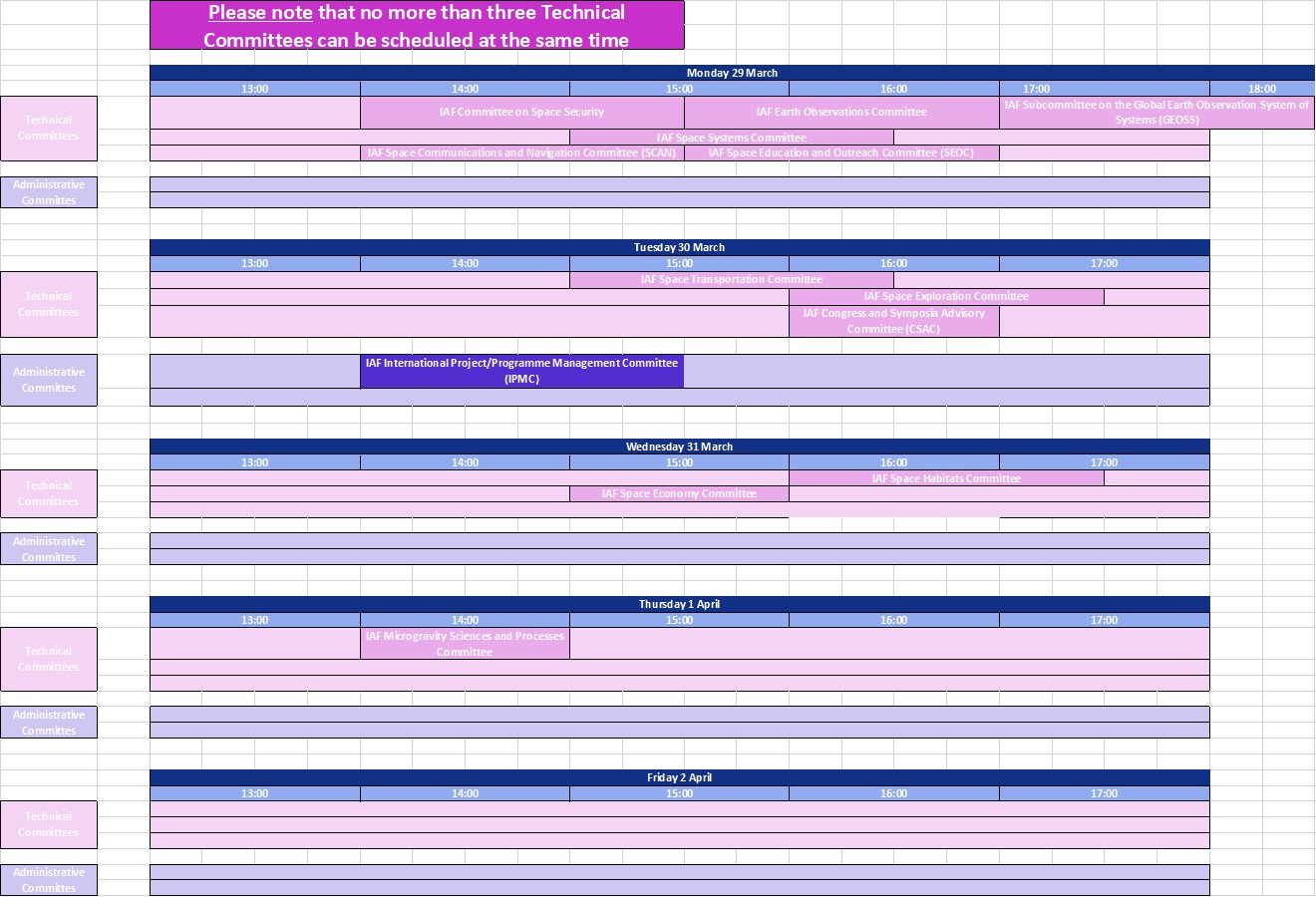Image resolution: width=1316 pixels, height=897 pixels.
Task: Select the 14:00 header under Wednesday 31 March
Action: [466, 462]
